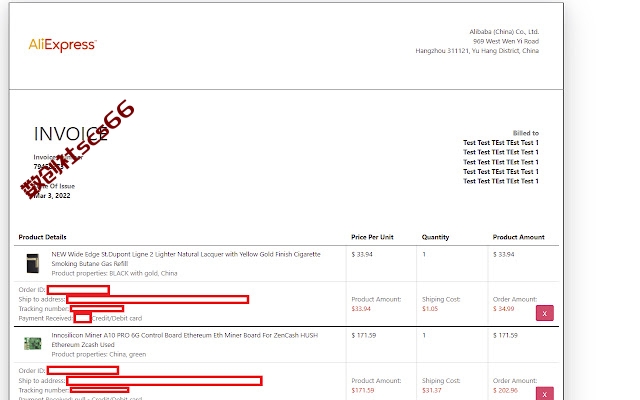Click the 'Product Details' column header

click(x=42, y=237)
